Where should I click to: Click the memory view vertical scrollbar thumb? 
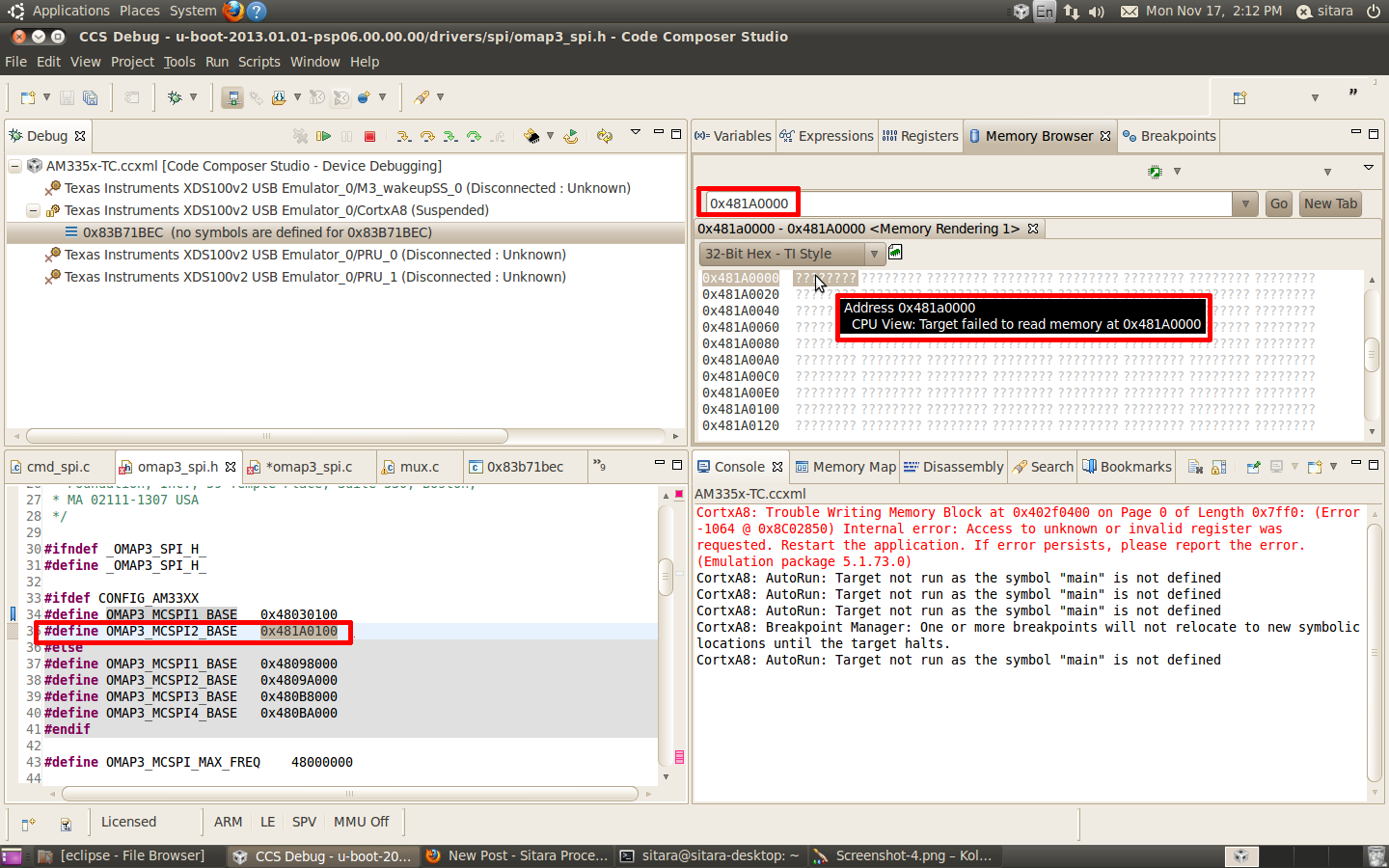click(1372, 353)
